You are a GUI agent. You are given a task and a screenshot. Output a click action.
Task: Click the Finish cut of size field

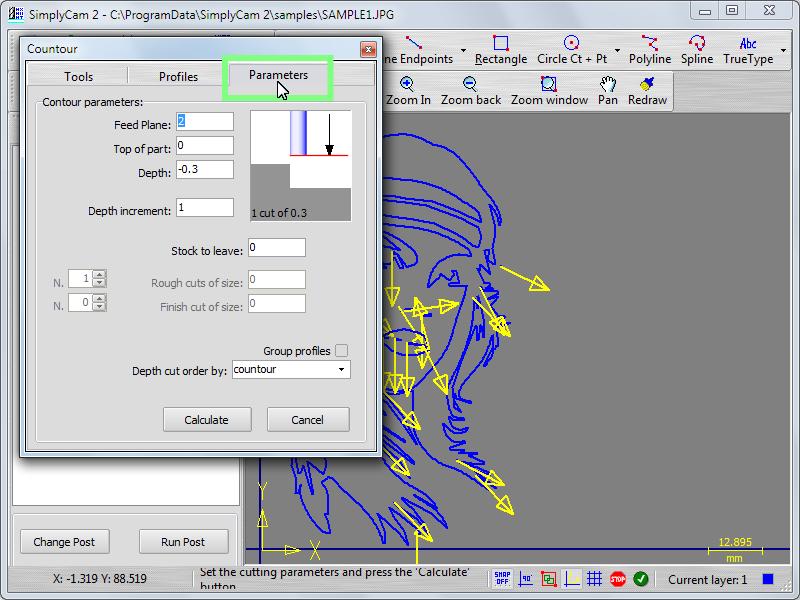[x=277, y=304]
